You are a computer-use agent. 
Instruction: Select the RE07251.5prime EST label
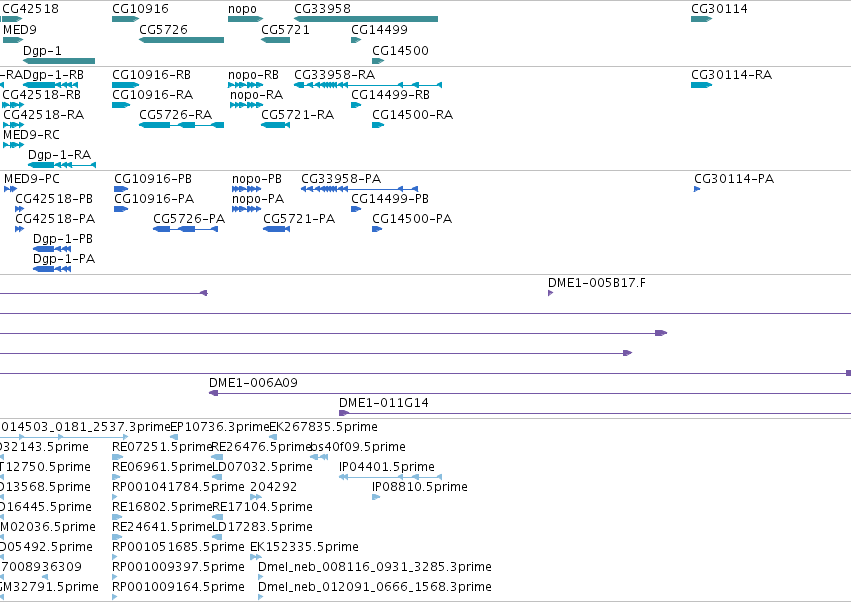pos(162,447)
